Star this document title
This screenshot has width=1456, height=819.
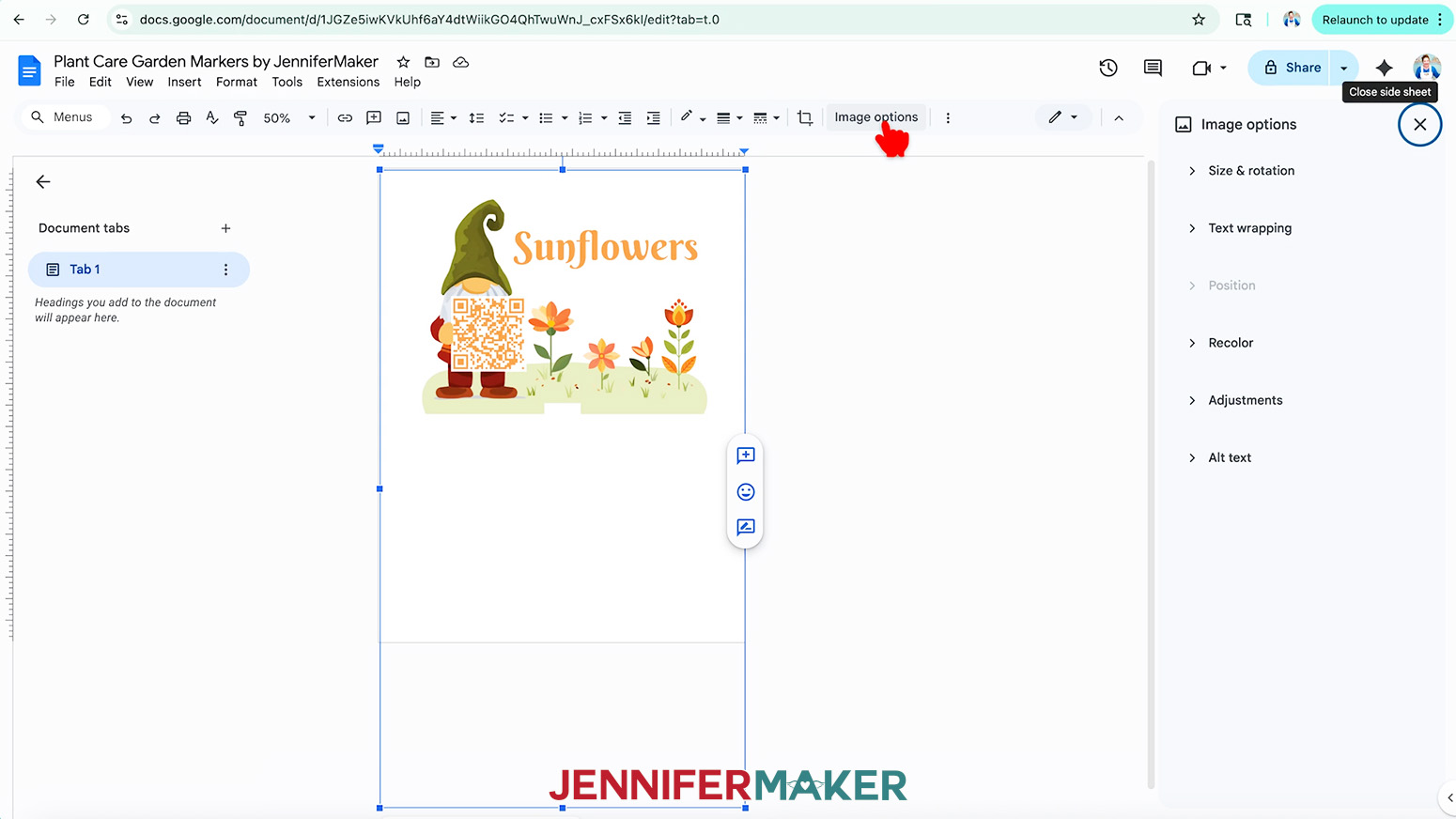403,62
